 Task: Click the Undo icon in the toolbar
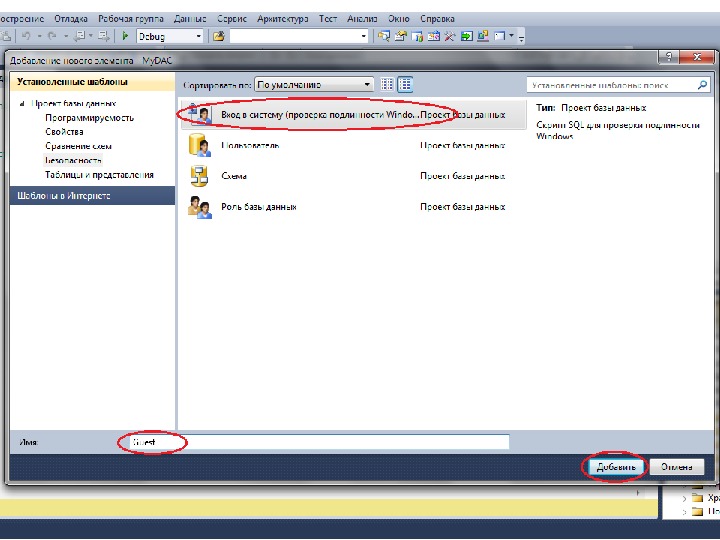(x=26, y=35)
